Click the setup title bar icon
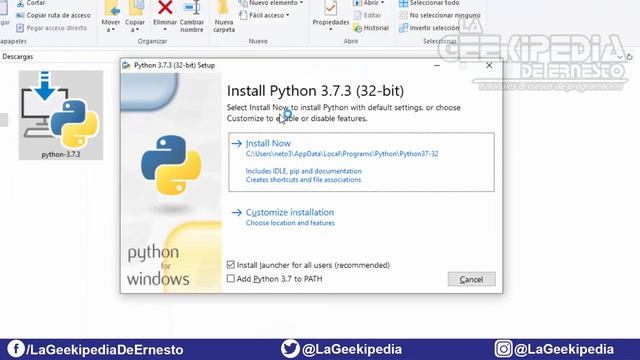This screenshot has height=360, width=640. point(126,65)
